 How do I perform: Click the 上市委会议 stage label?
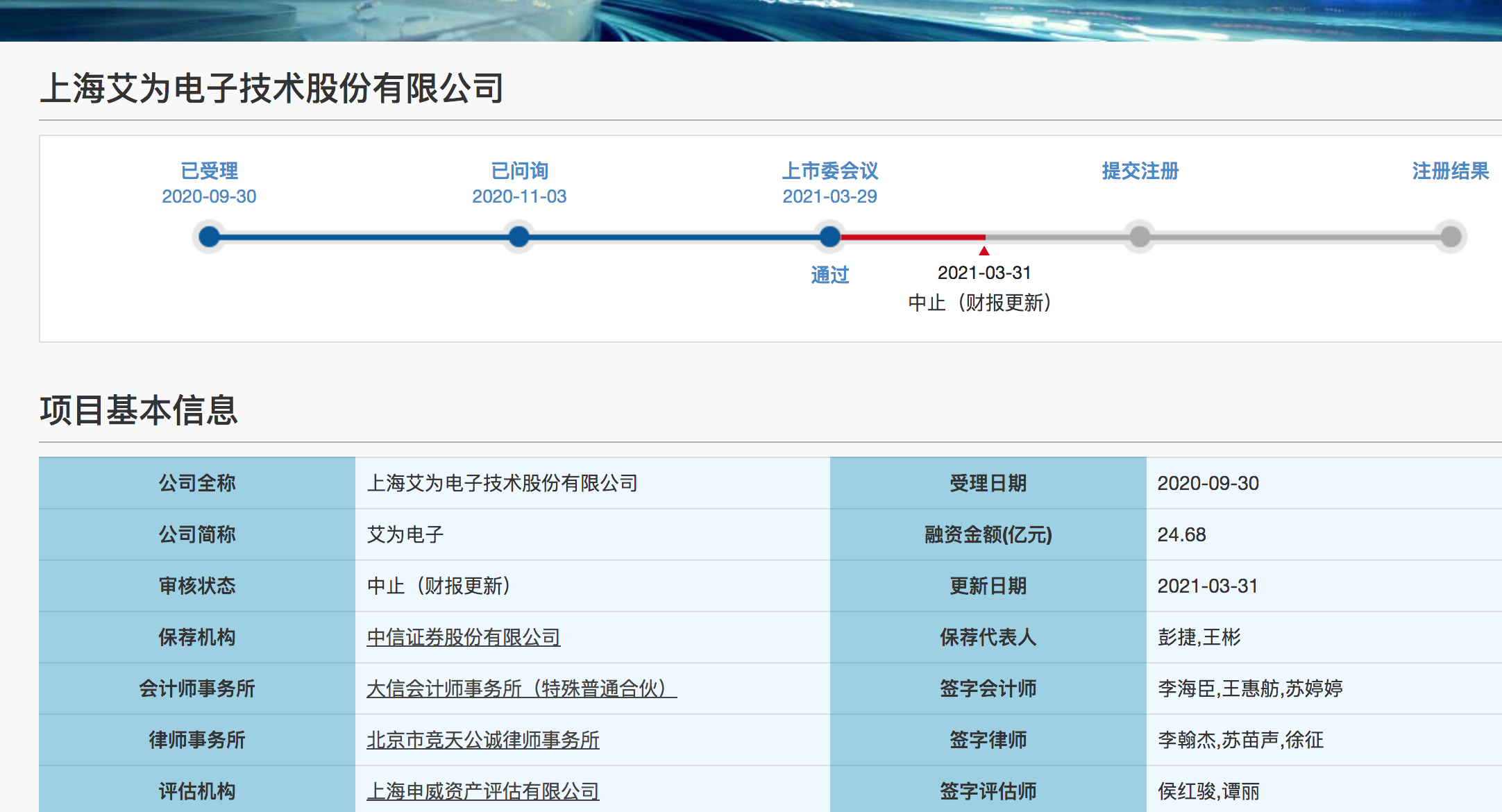click(829, 171)
